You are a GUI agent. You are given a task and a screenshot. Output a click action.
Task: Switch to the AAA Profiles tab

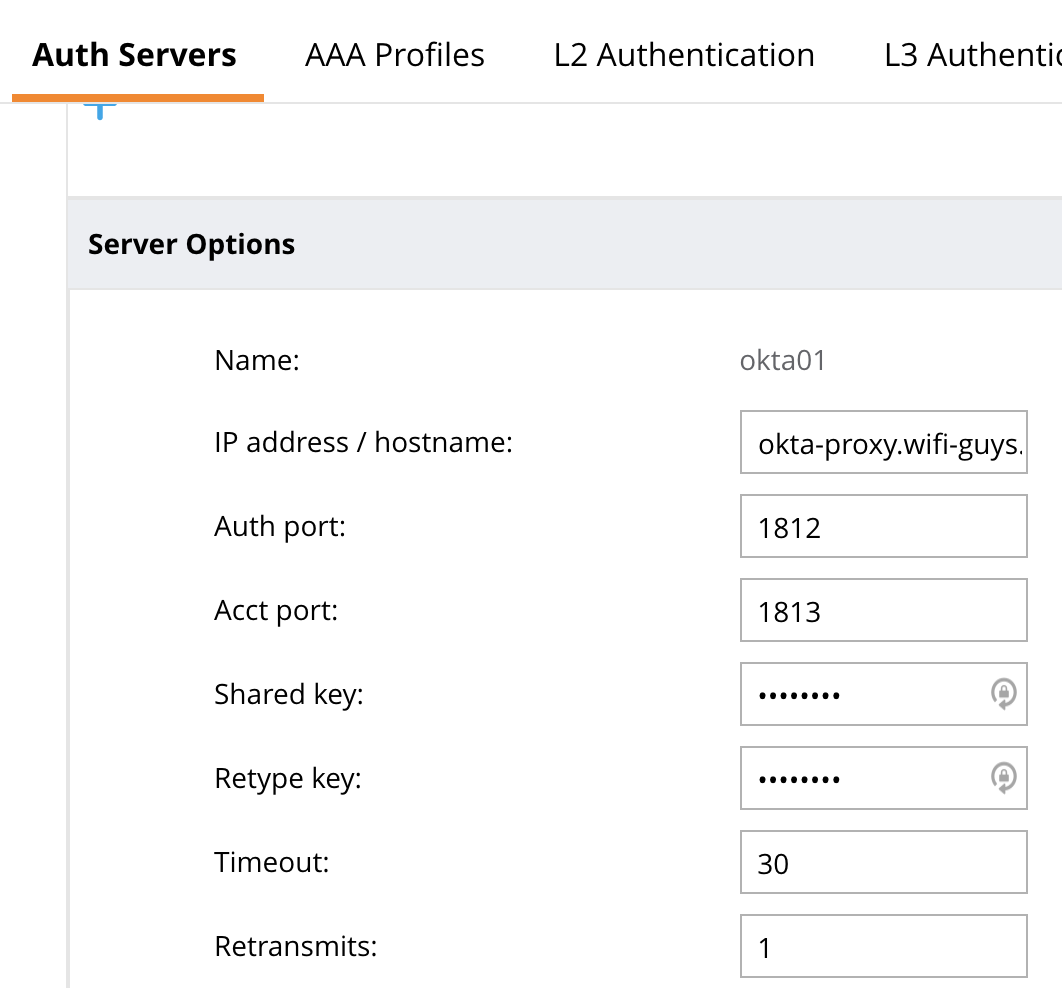394,55
